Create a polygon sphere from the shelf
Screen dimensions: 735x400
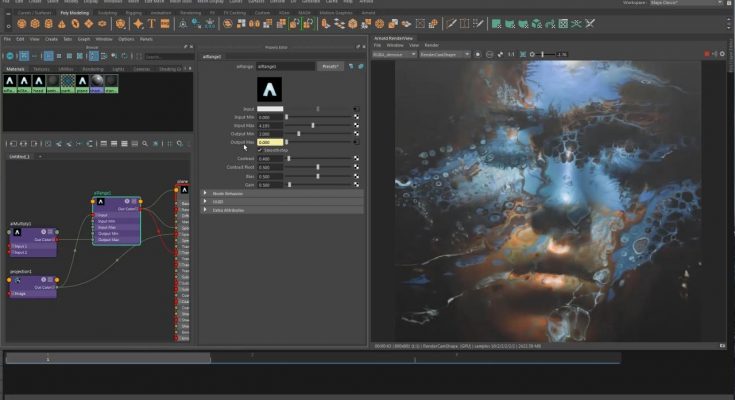point(22,23)
